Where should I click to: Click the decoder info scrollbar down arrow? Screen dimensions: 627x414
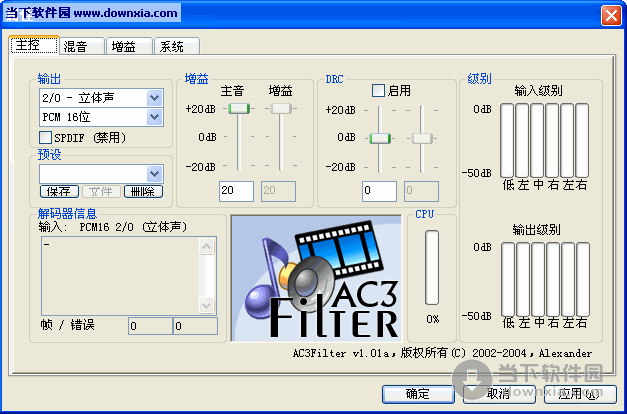[x=208, y=307]
